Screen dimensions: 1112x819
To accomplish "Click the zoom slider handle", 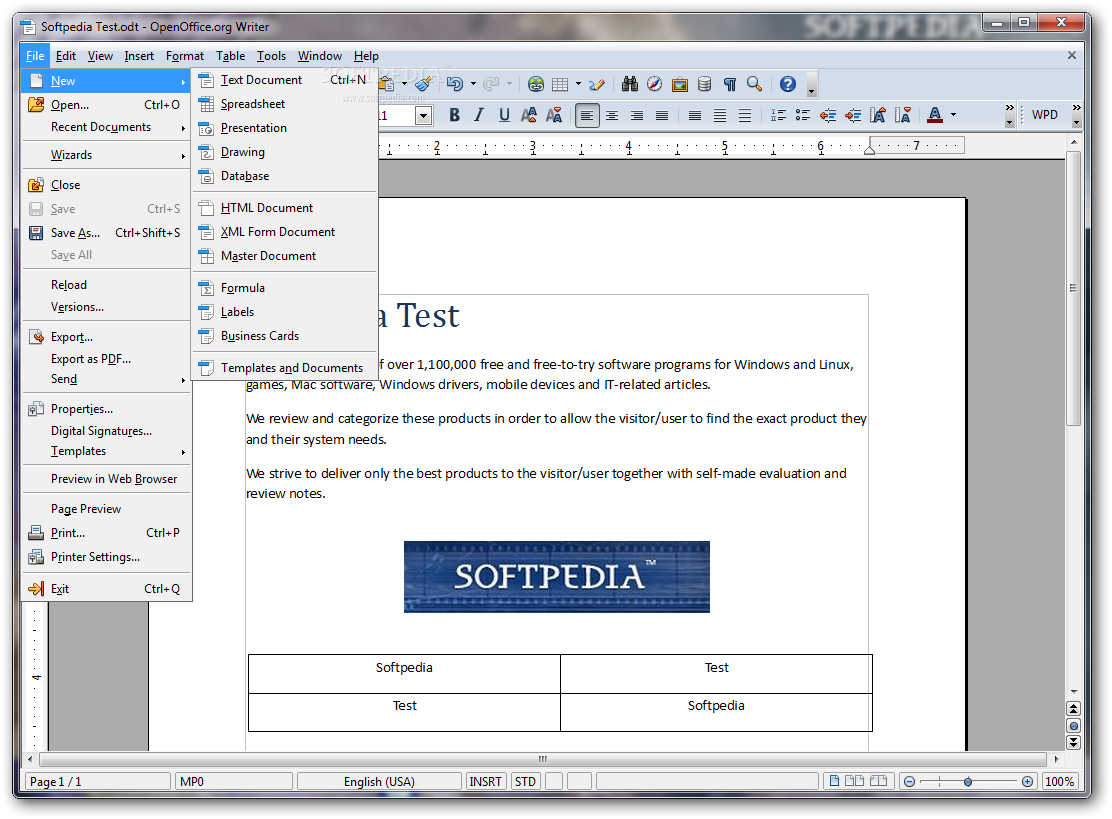I will pos(968,781).
